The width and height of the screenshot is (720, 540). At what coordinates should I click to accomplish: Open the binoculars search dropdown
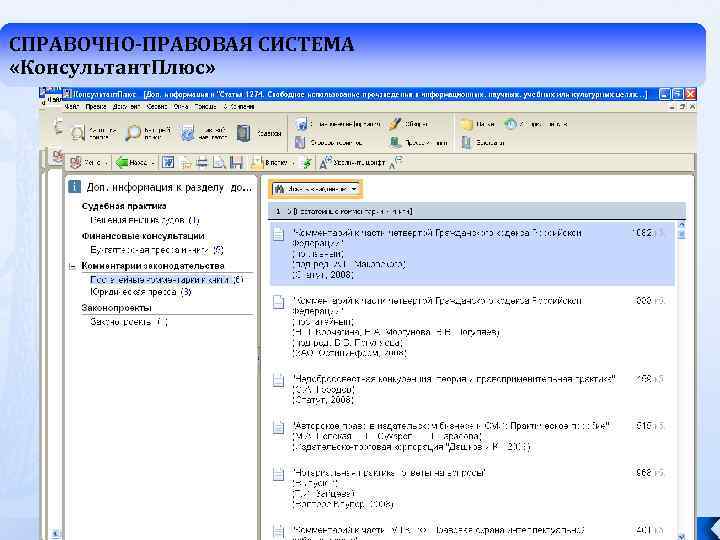click(x=316, y=189)
